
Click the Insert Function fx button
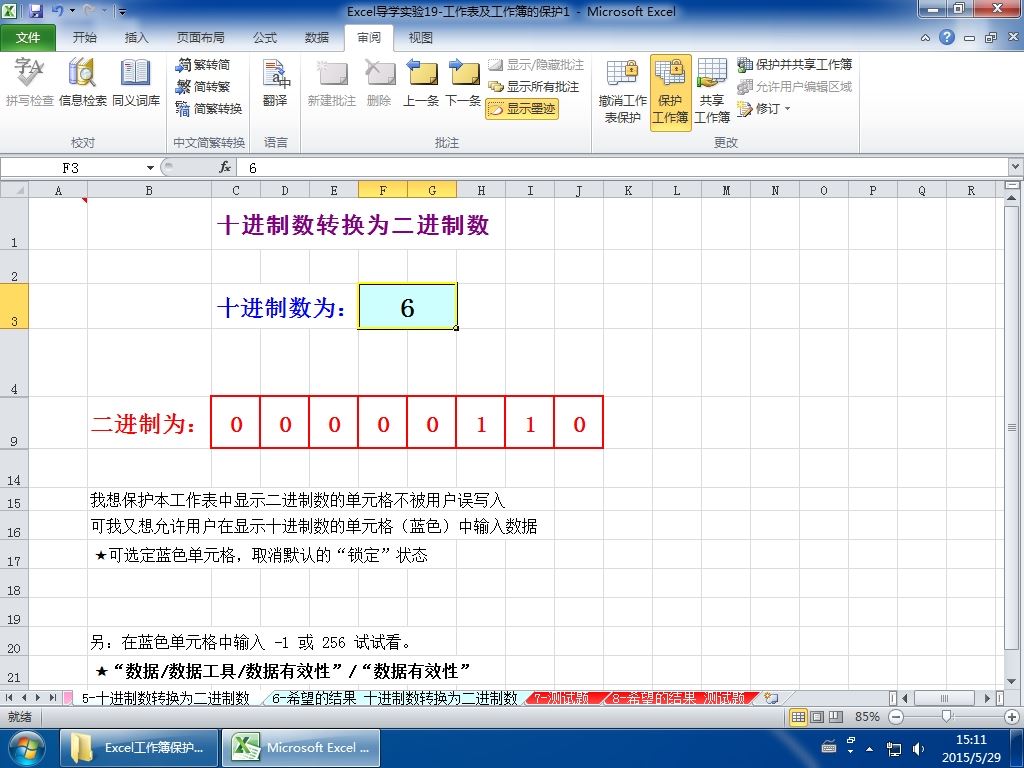[x=225, y=168]
